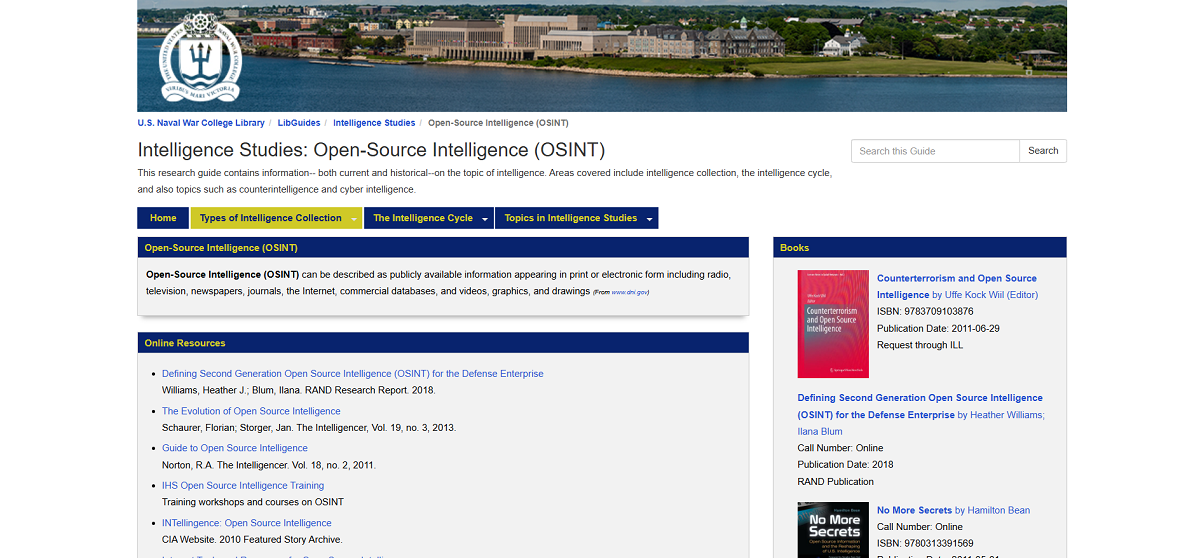Open the Intelligence Studies breadcrumb link
This screenshot has height=558, width=1200.
pos(374,123)
